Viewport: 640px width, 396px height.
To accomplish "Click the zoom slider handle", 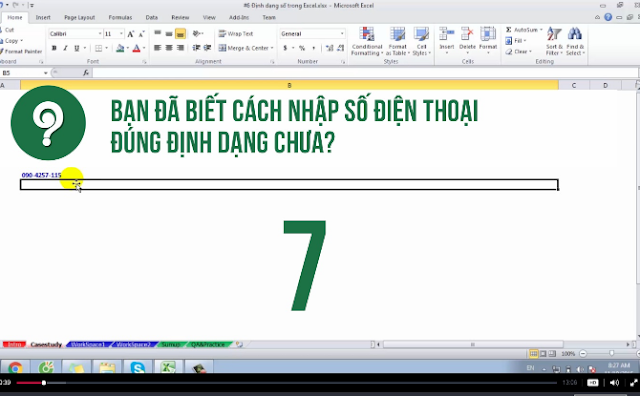I will (611, 354).
